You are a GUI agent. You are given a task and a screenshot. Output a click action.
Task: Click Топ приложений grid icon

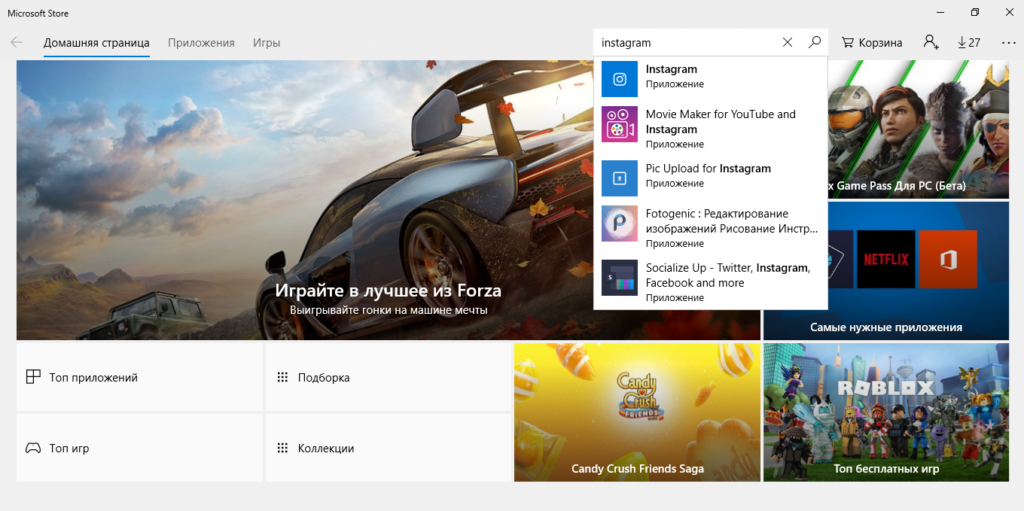tap(33, 377)
